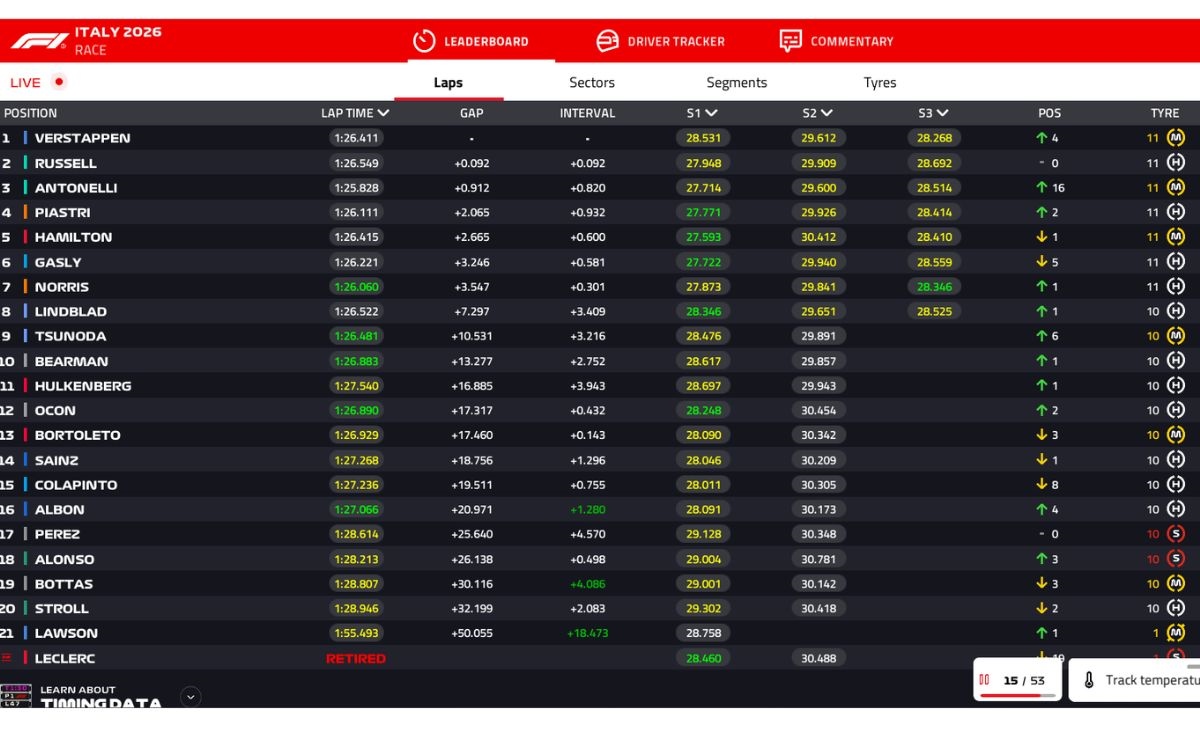
Task: Switch to the Segments tab
Action: (737, 83)
